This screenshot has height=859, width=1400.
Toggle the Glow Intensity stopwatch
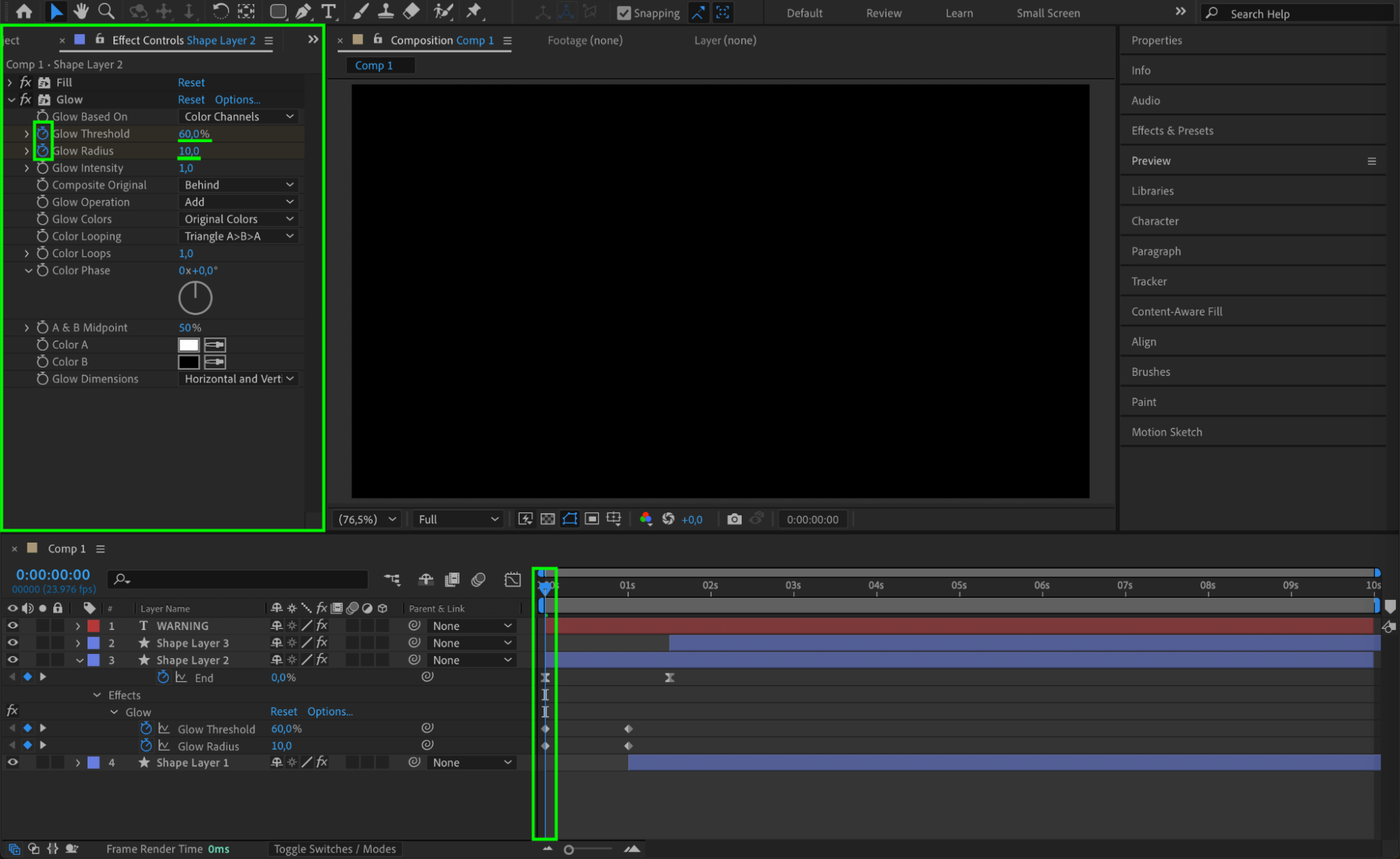43,168
